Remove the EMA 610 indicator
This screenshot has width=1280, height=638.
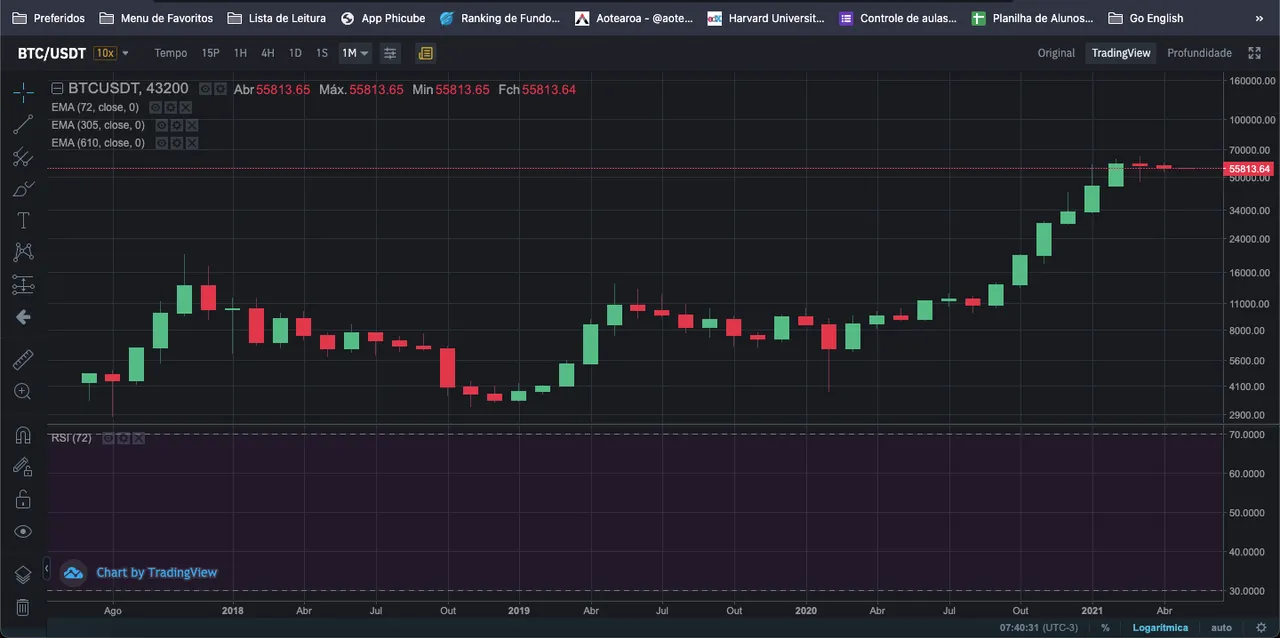click(x=192, y=143)
